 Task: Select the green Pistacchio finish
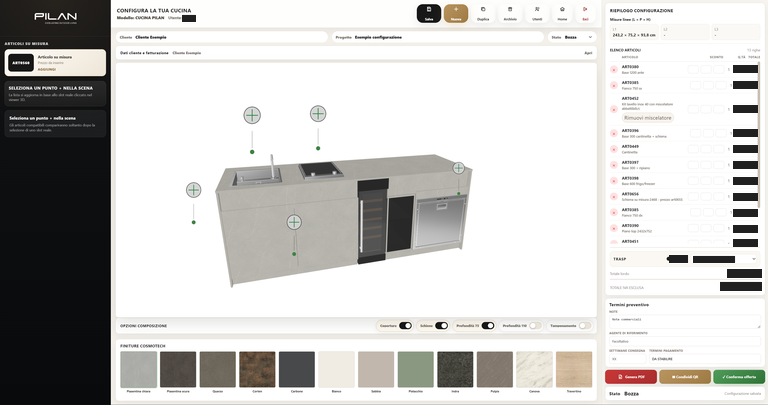tap(415, 369)
